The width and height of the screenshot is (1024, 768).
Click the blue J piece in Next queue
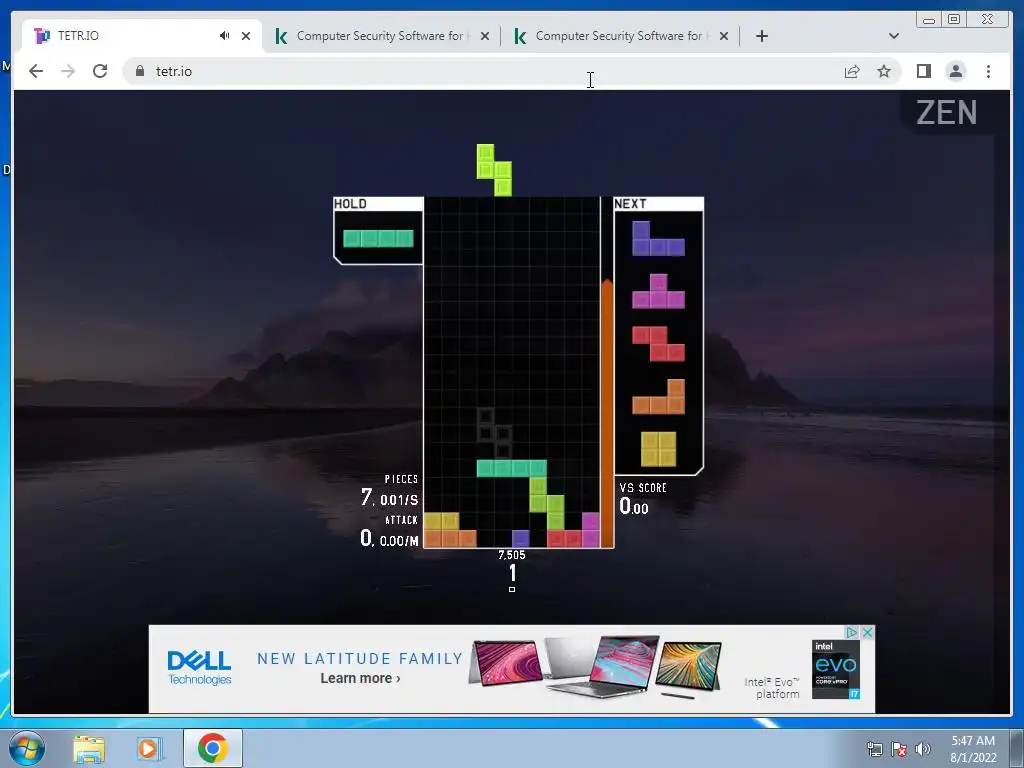click(658, 238)
